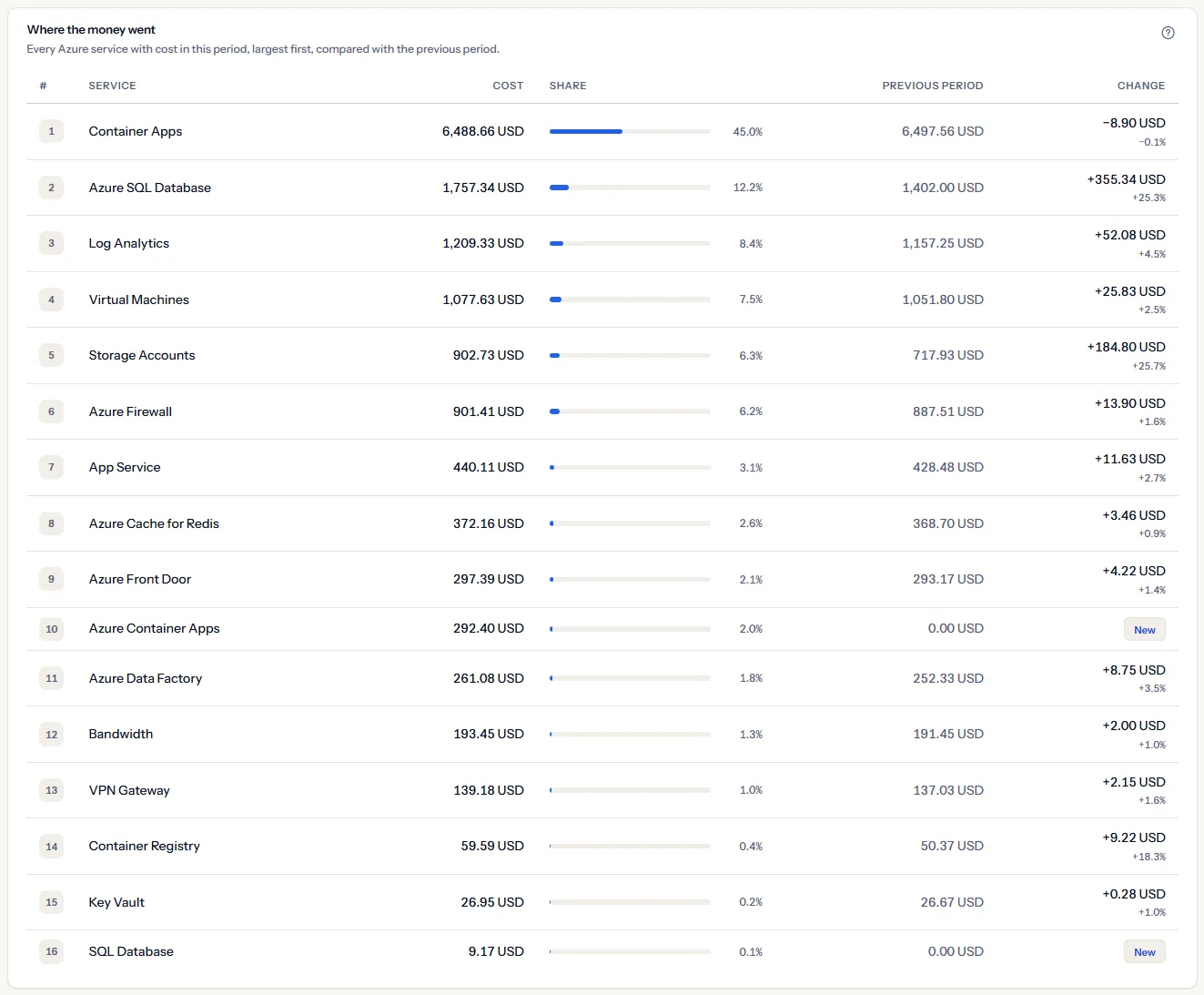Image resolution: width=1204 pixels, height=995 pixels.
Task: Click the Azure Front Door service name
Action: [140, 579]
